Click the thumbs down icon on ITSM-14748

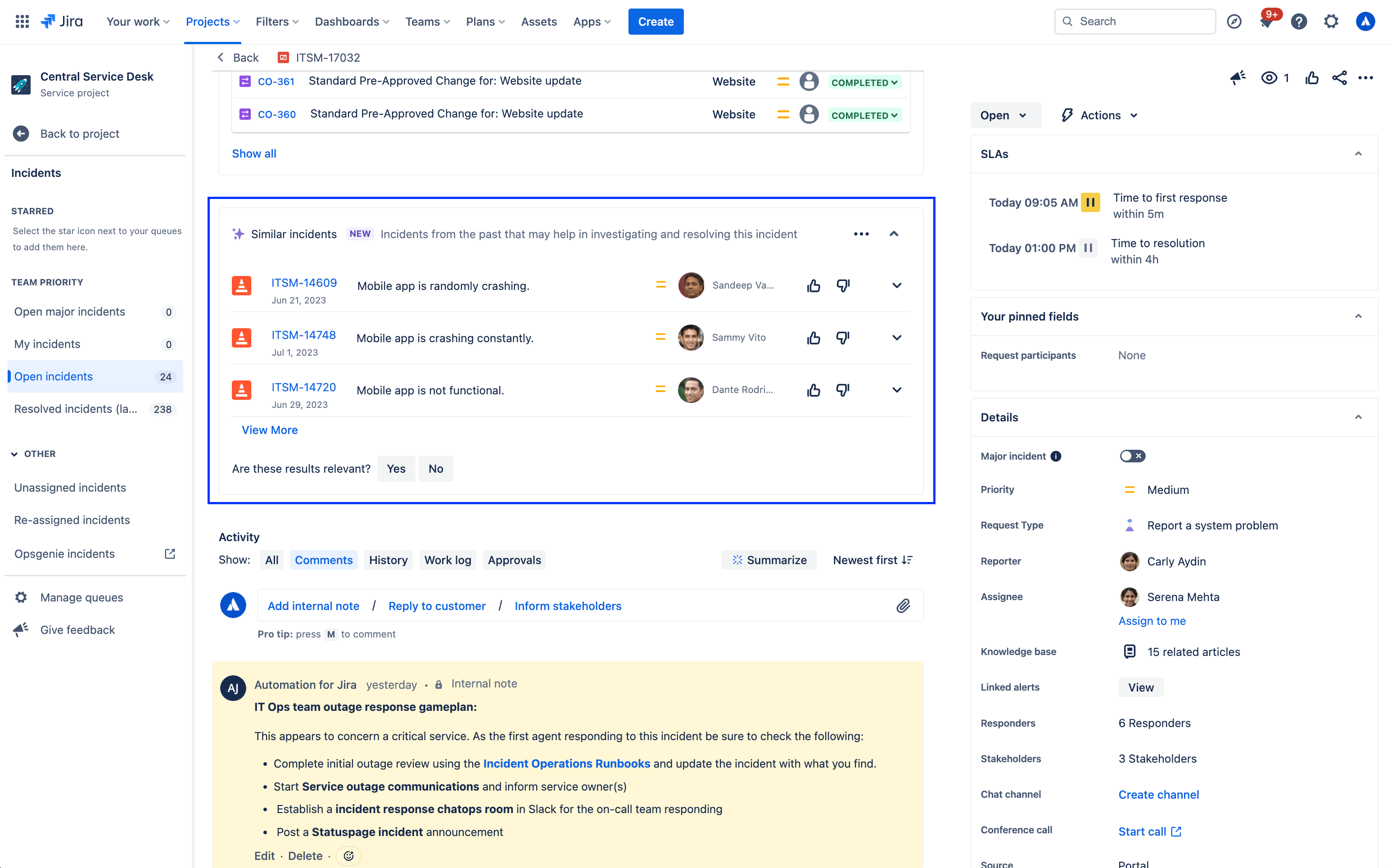[843, 338]
